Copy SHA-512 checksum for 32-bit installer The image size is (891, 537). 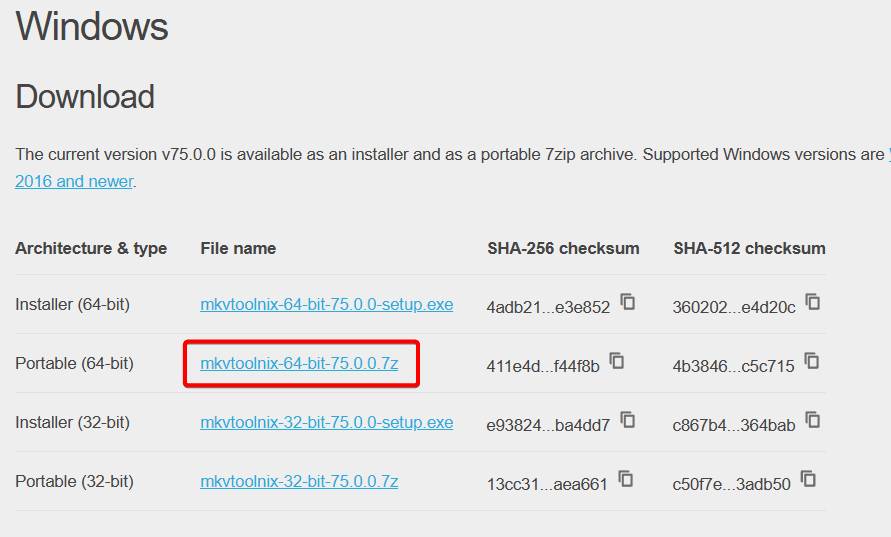click(813, 420)
